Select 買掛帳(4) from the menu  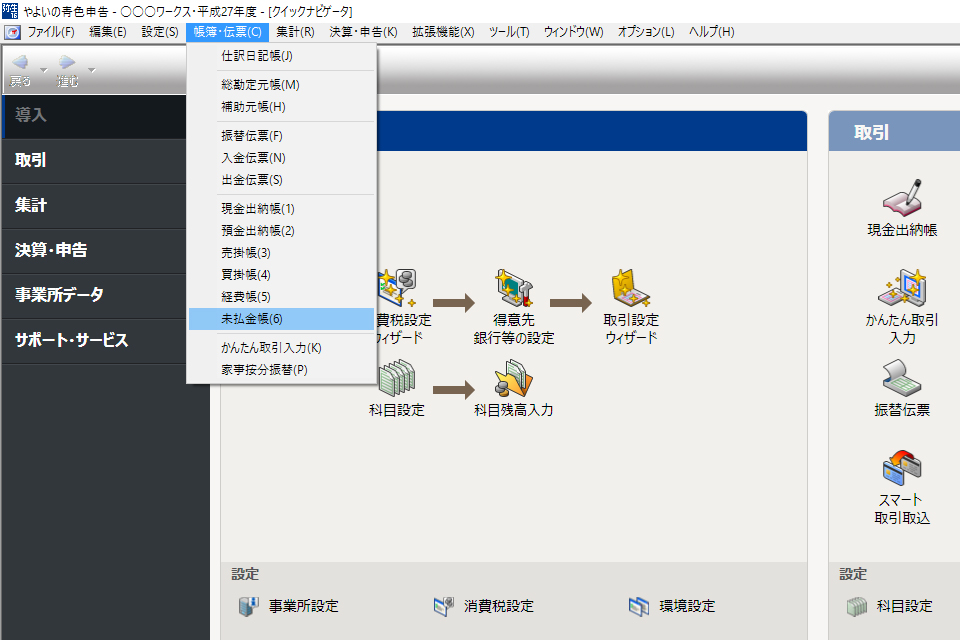point(281,274)
